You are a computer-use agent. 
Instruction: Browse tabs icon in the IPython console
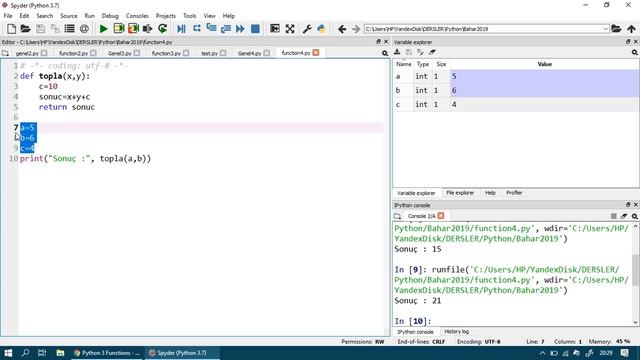point(398,216)
